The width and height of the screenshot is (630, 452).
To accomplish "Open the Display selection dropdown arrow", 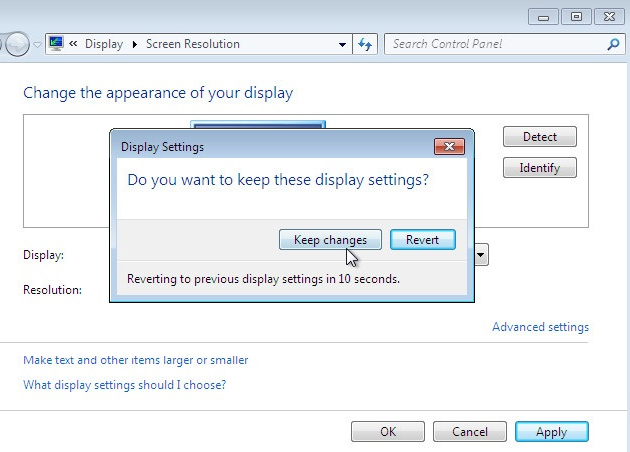I will tap(481, 255).
